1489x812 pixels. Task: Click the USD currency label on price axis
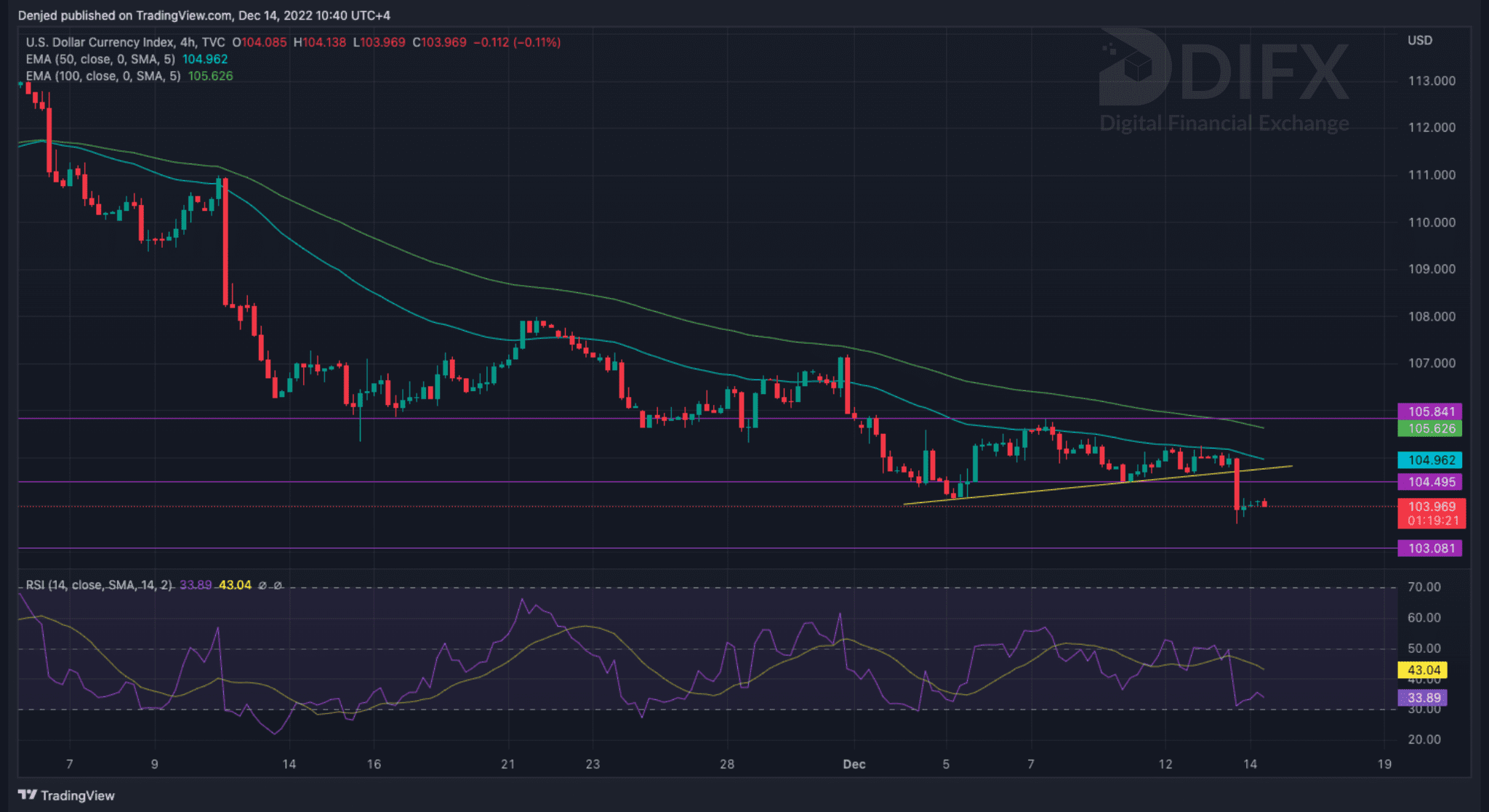click(1420, 41)
